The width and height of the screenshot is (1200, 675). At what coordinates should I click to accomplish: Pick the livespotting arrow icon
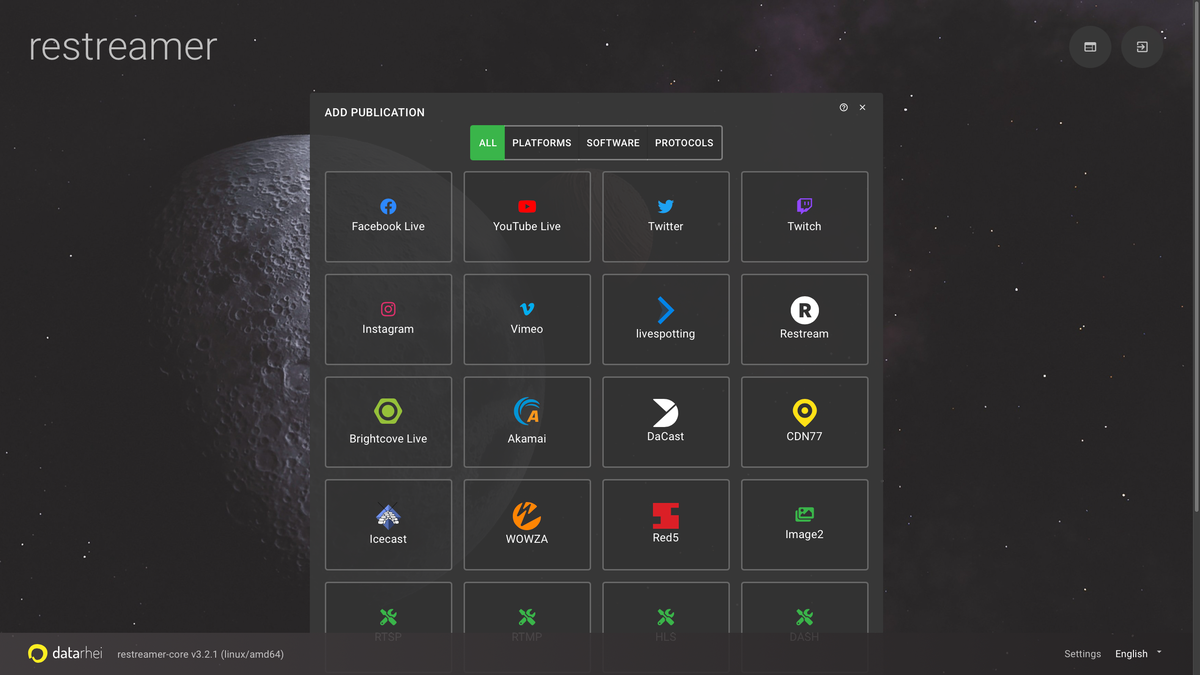click(x=665, y=310)
